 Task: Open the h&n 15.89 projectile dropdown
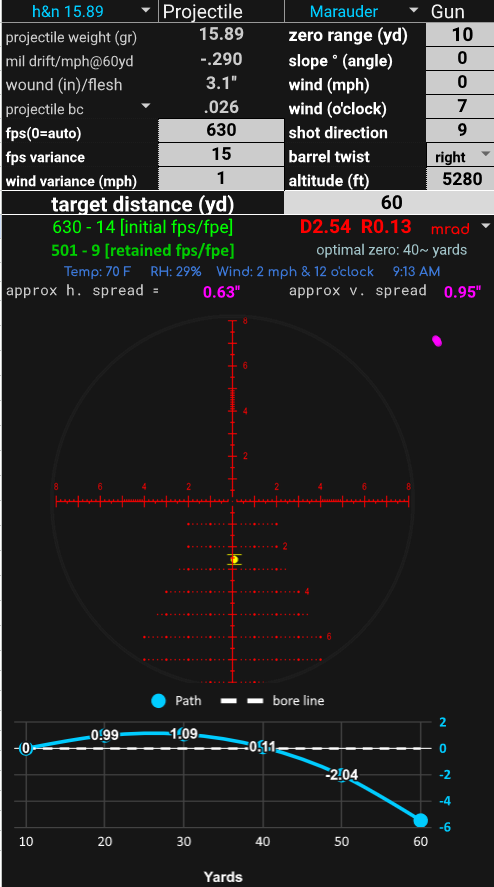pos(79,11)
